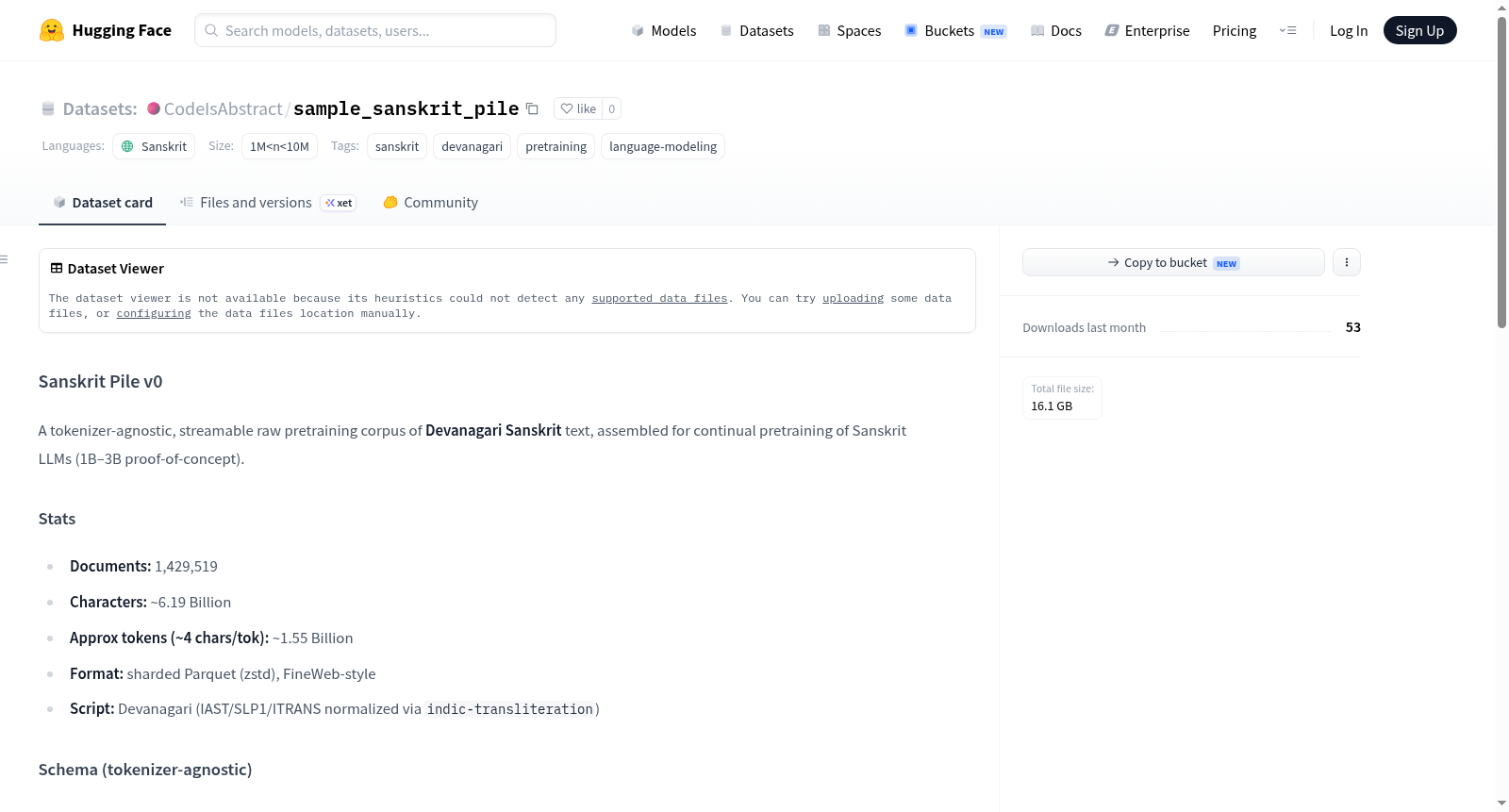Switch to the Community tab
The height and width of the screenshot is (812, 1509).
point(430,203)
